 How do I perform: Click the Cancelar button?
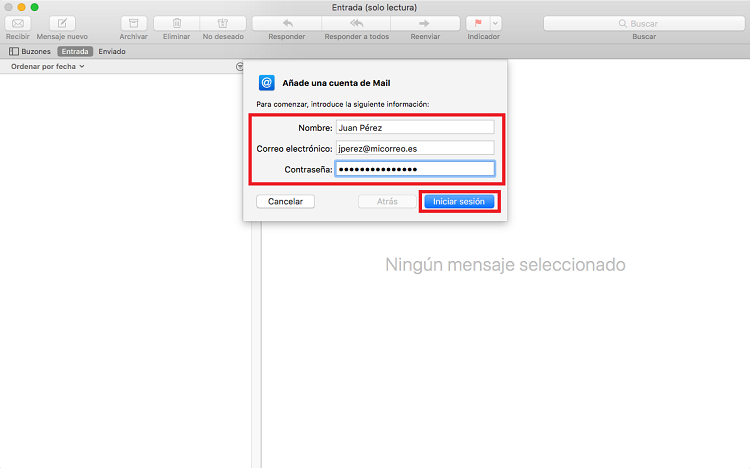286,201
